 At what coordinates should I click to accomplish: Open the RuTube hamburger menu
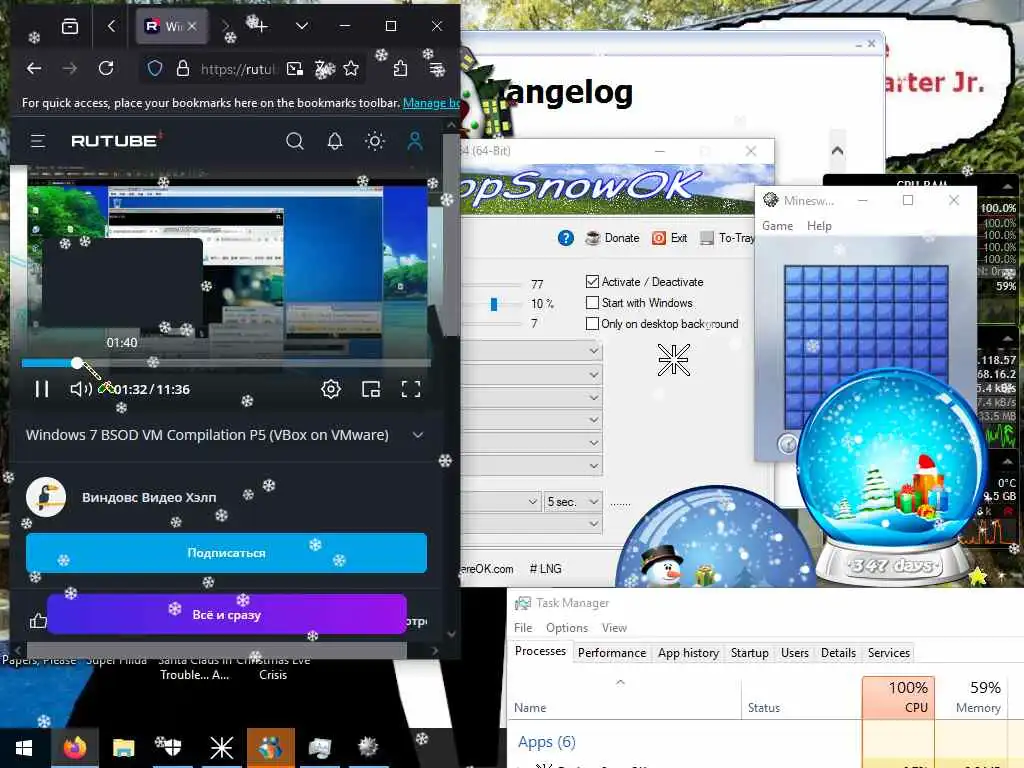38,141
